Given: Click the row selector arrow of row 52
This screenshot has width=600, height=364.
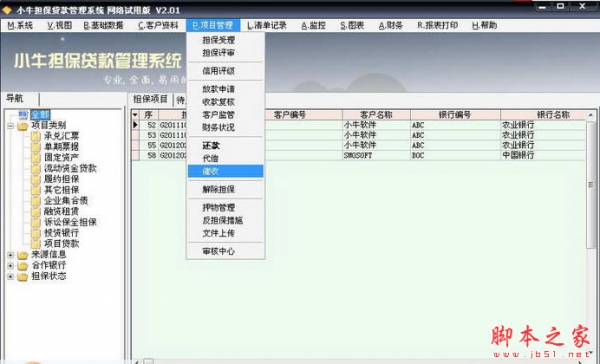Looking at the screenshot, I should (135, 125).
